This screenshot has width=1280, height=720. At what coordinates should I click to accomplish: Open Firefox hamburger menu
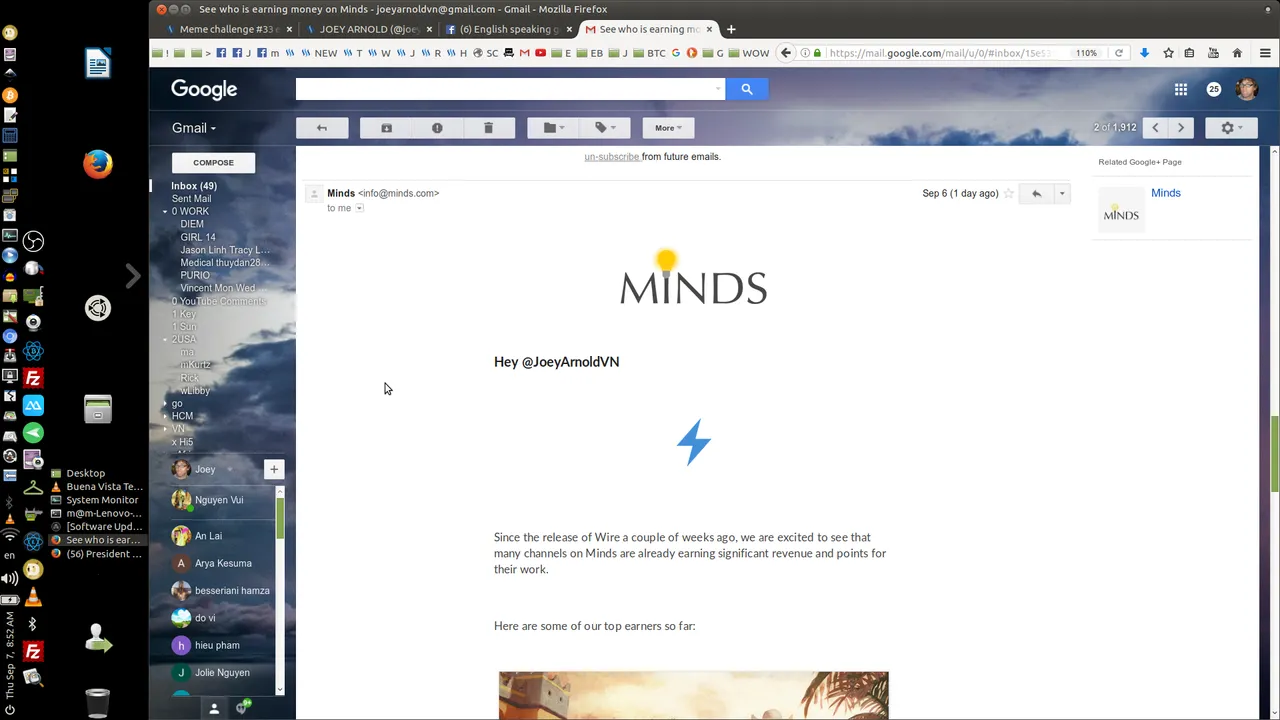1265,53
